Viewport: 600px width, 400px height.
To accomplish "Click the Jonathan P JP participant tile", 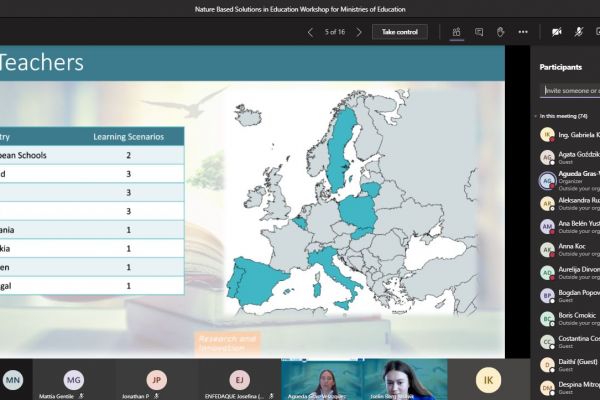I will tap(157, 380).
